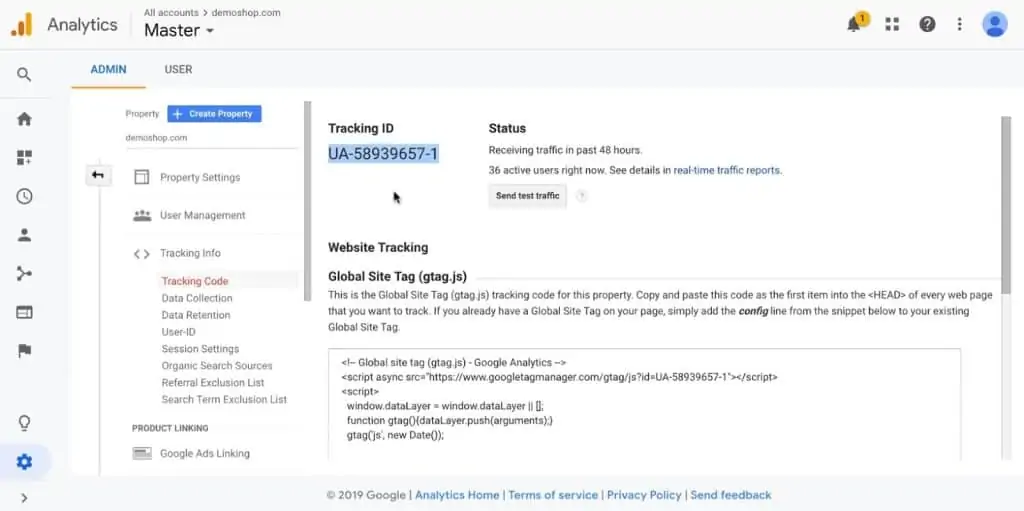Viewport: 1024px width, 511px height.
Task: Select Referral Exclusion List submenu item
Action: click(213, 382)
